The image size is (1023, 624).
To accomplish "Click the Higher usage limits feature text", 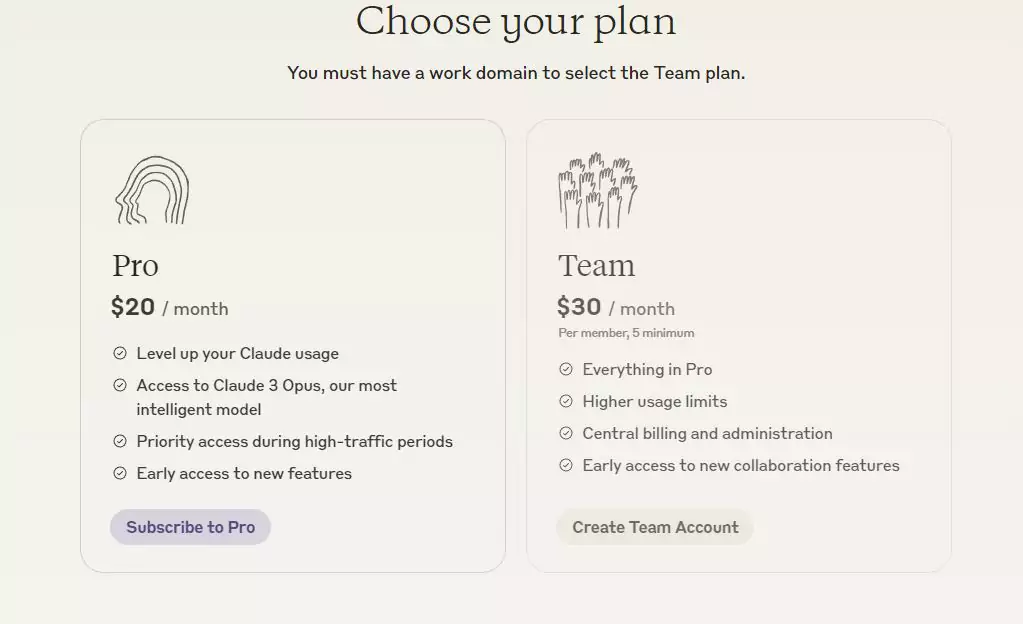I will click(654, 401).
